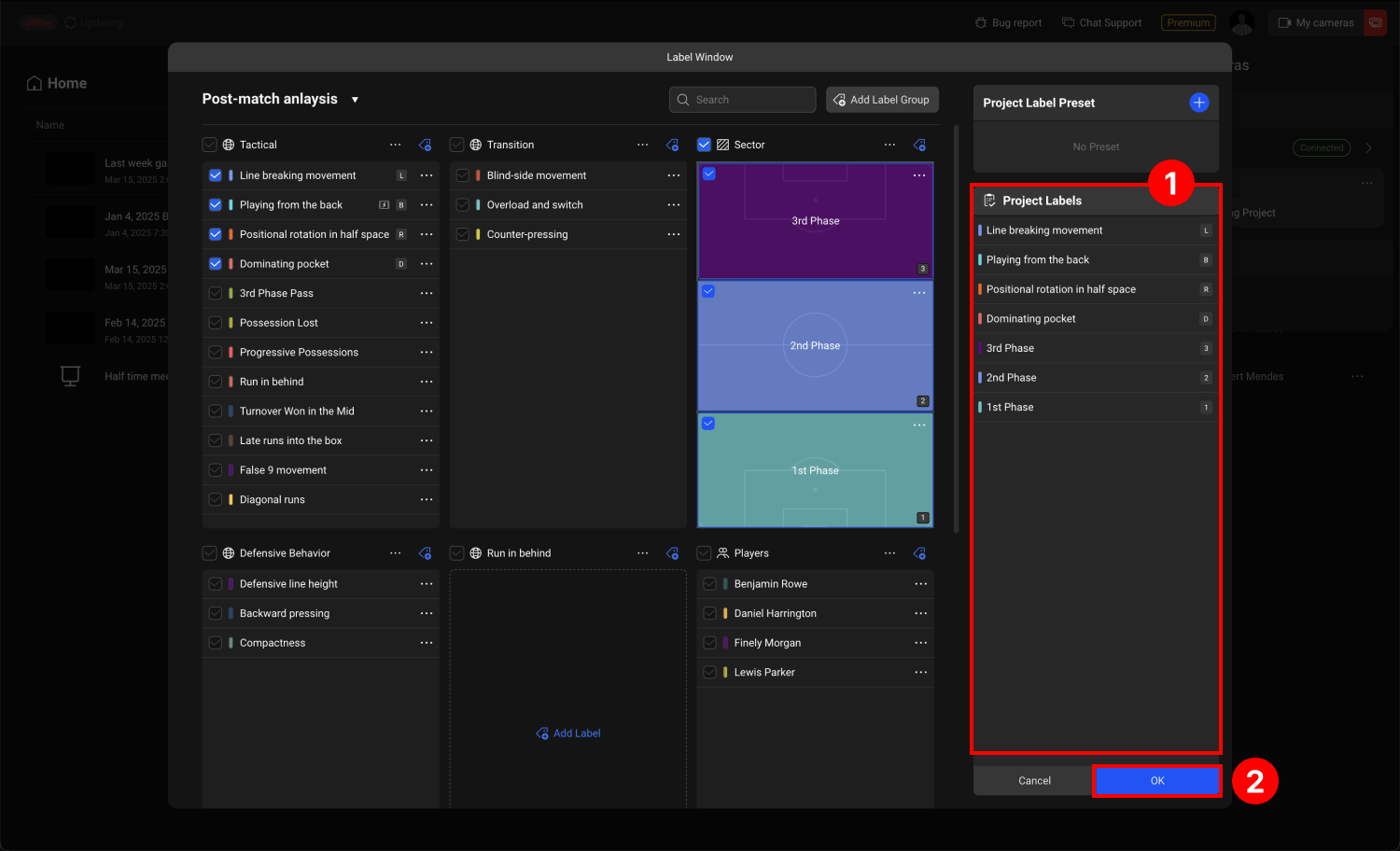The image size is (1400, 851).
Task: Click add icon beside Players group
Action: (919, 553)
